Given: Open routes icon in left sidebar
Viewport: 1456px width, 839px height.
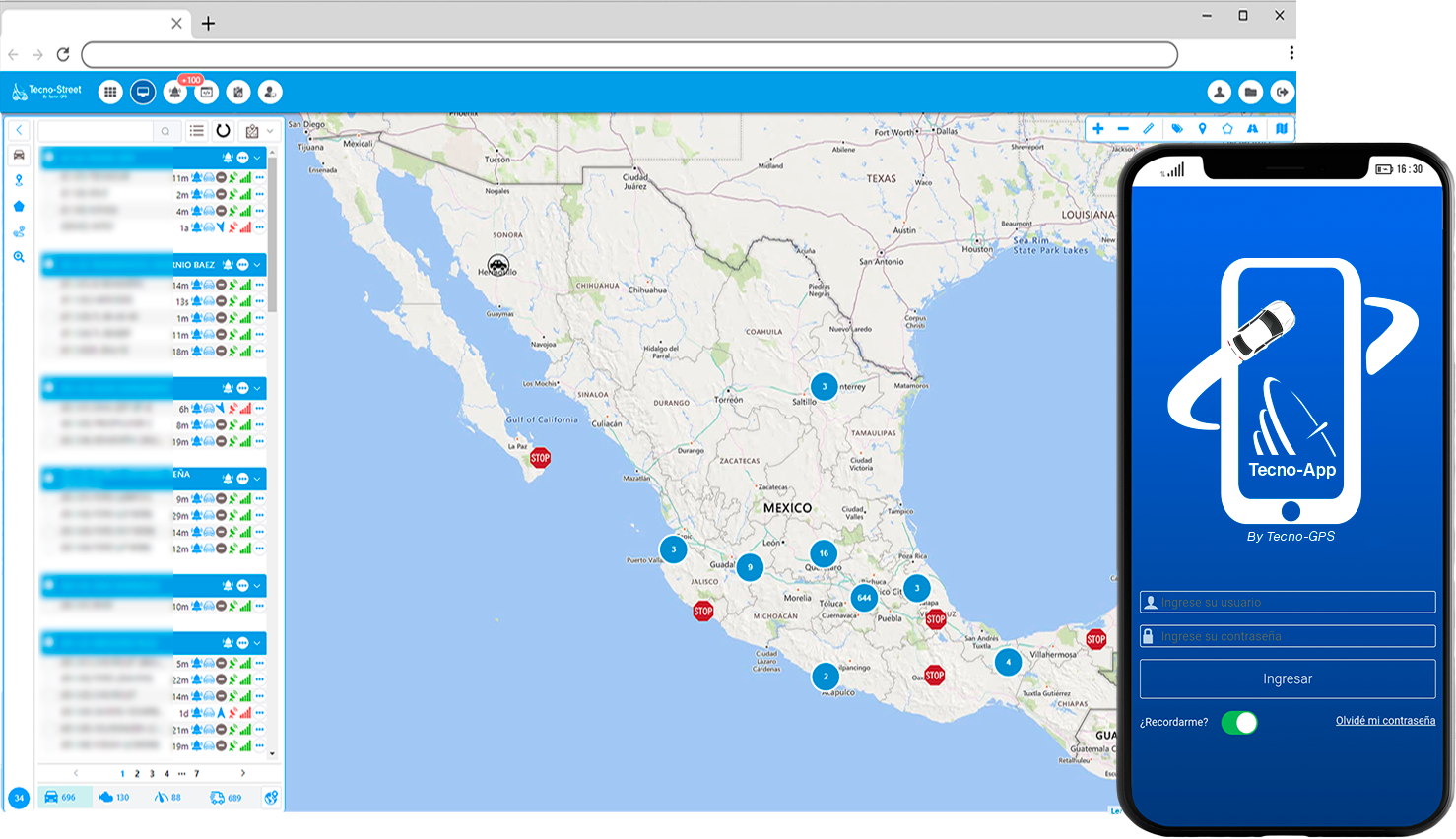Looking at the screenshot, I should 19,231.
